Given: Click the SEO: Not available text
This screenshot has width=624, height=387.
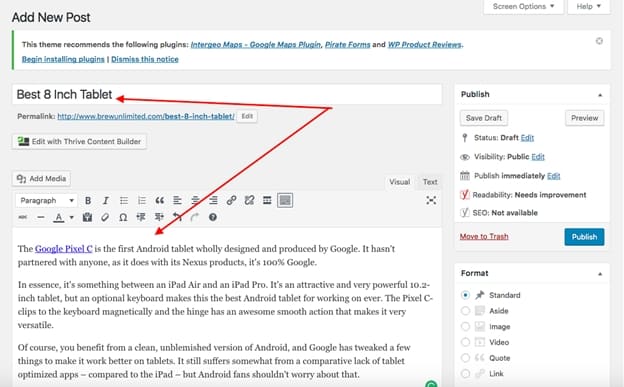Looking at the screenshot, I should (505, 213).
